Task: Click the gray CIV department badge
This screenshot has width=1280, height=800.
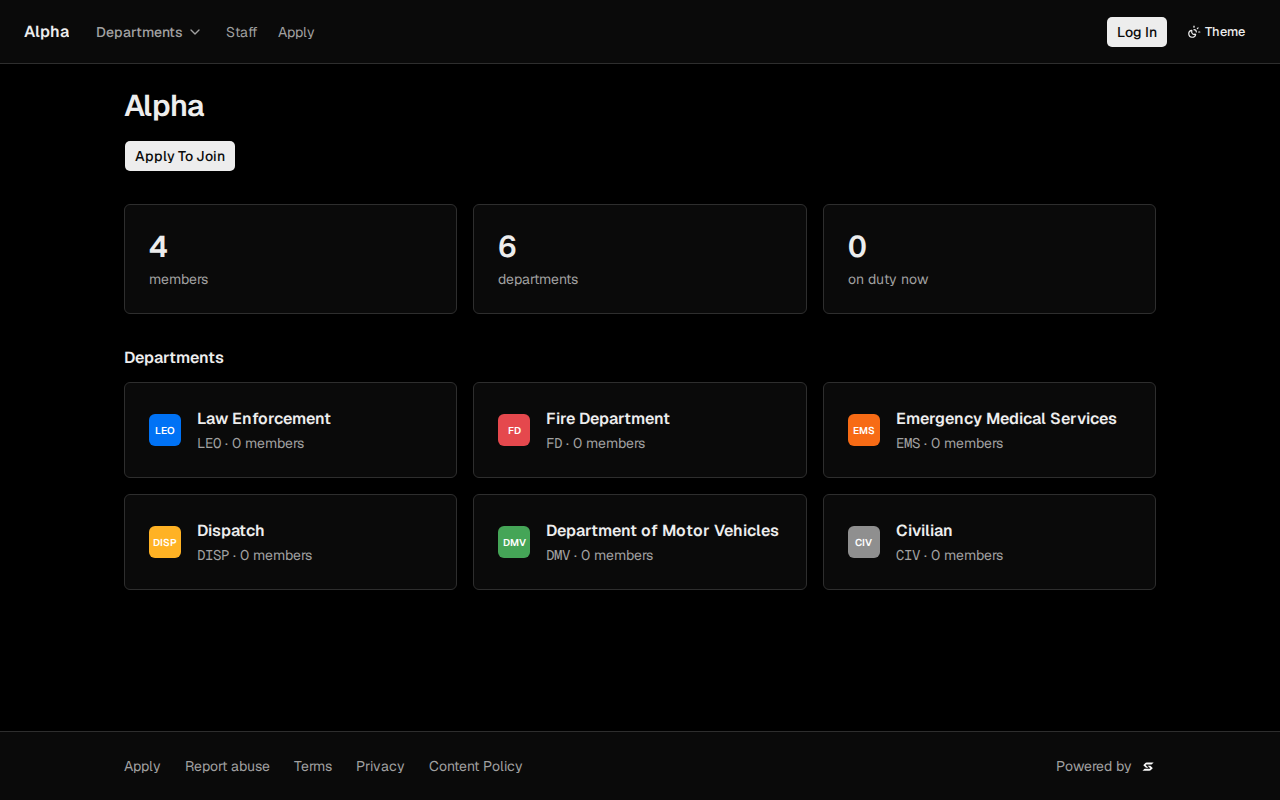Action: tap(864, 542)
